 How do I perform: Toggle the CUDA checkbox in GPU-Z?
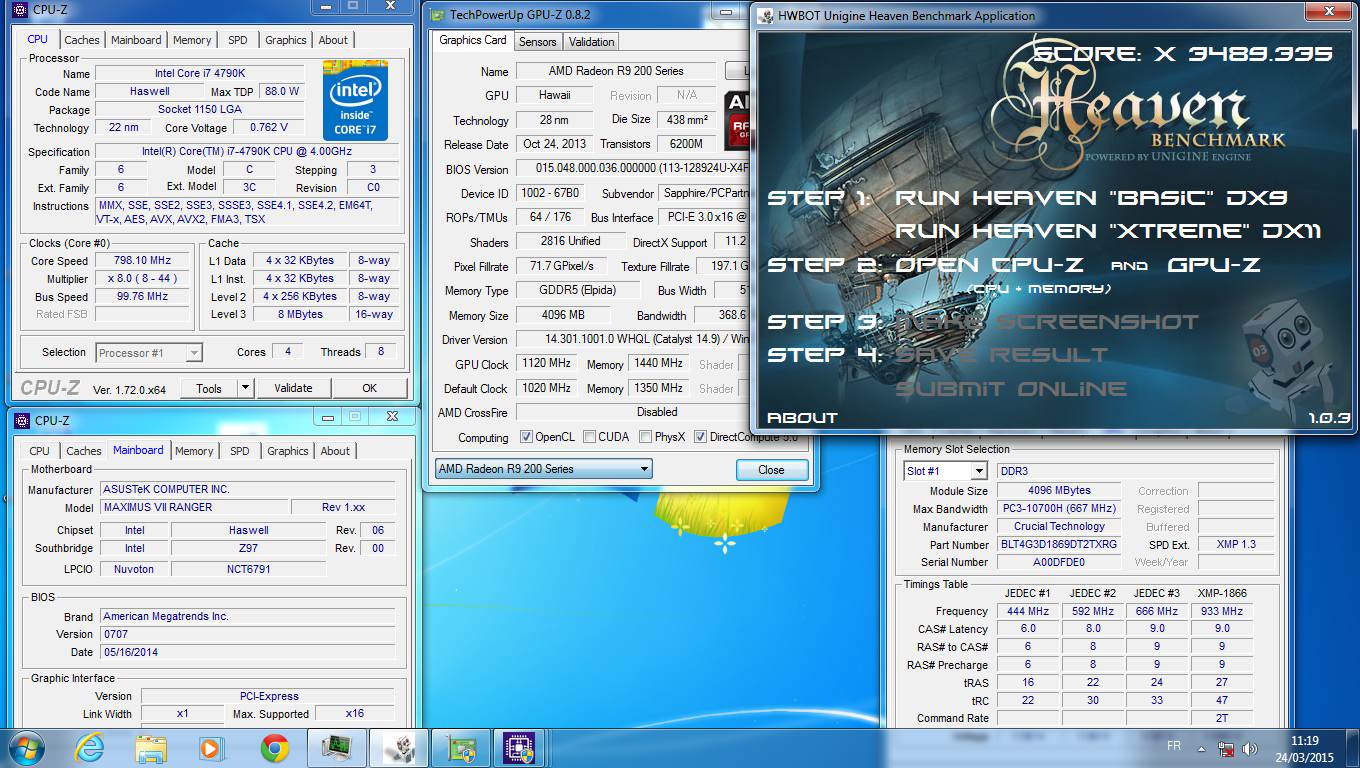tap(590, 437)
